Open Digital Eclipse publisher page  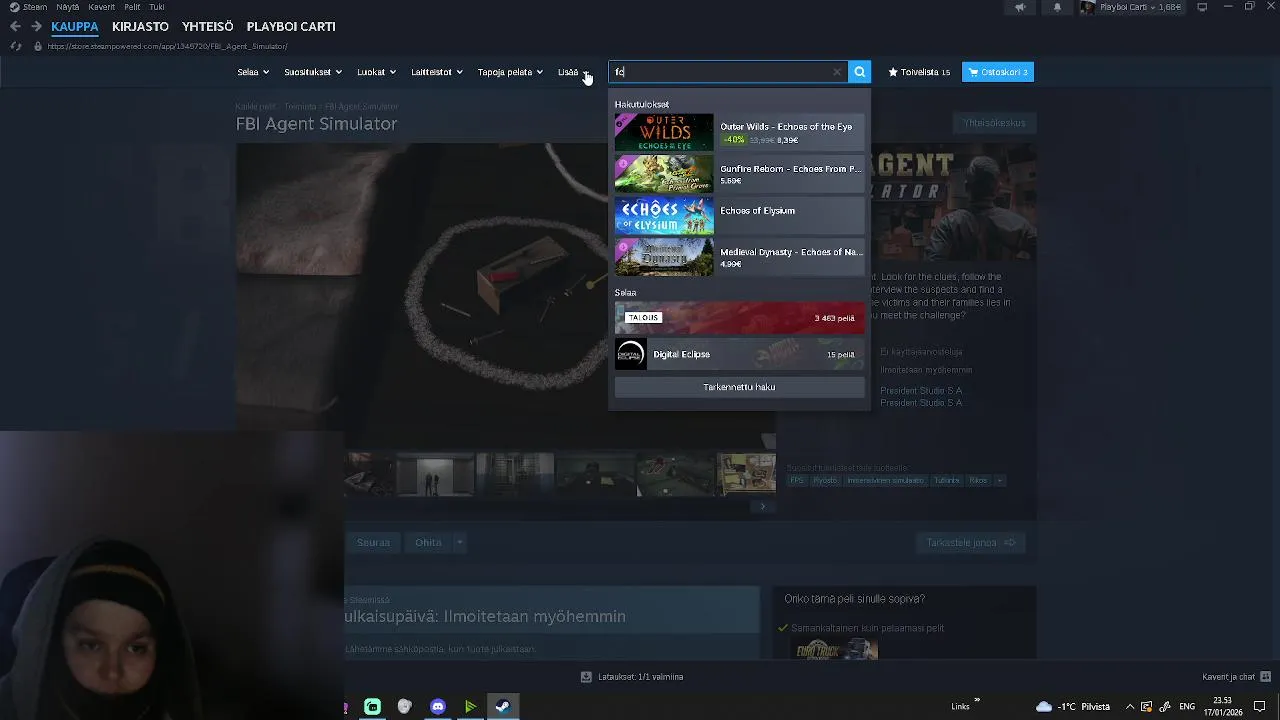739,354
